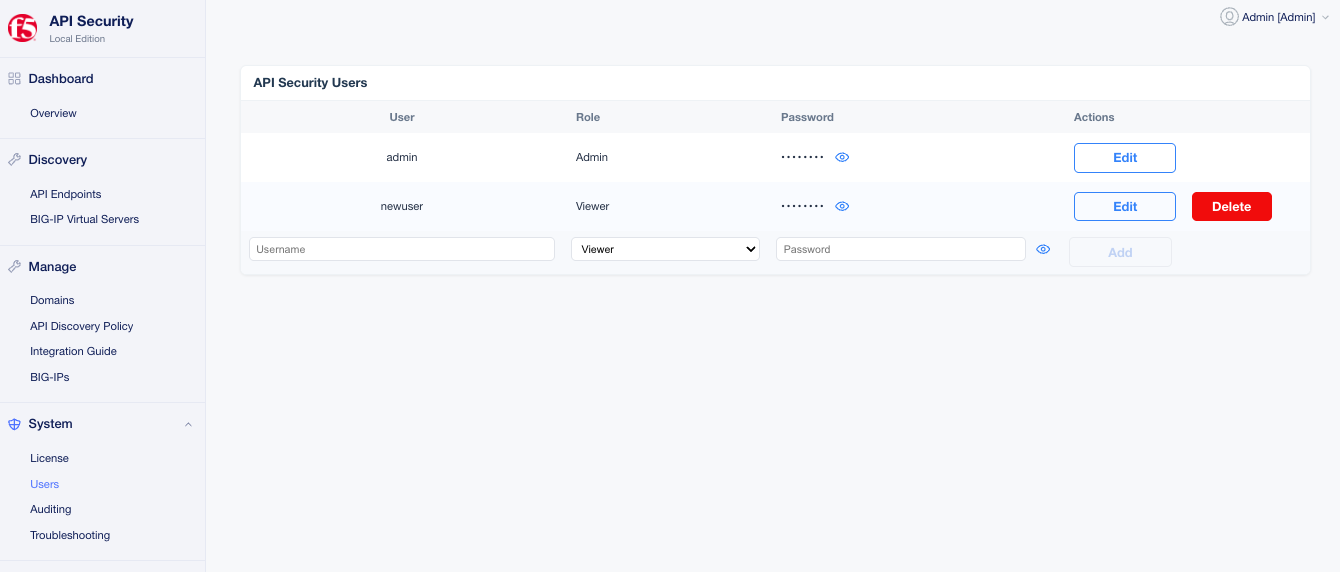Click the Discovery wrench icon
The height and width of the screenshot is (572, 1340).
pos(14,160)
